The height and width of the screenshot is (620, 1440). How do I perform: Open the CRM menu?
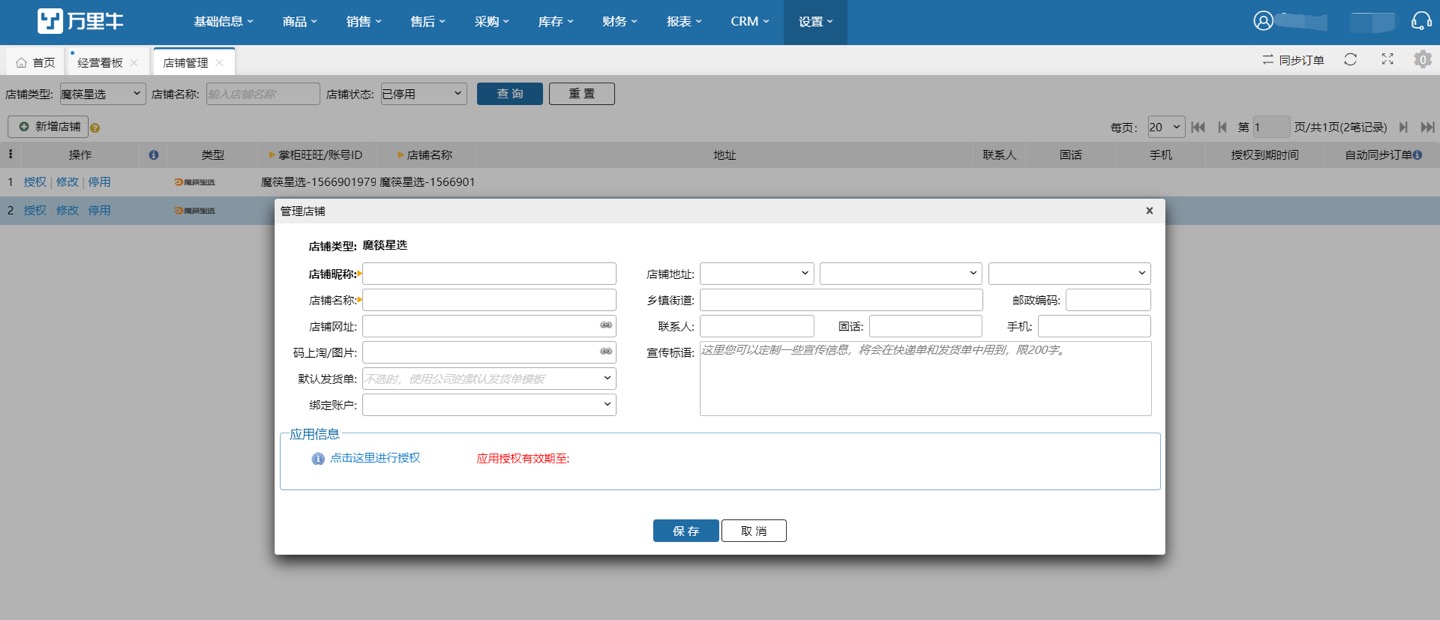click(750, 21)
